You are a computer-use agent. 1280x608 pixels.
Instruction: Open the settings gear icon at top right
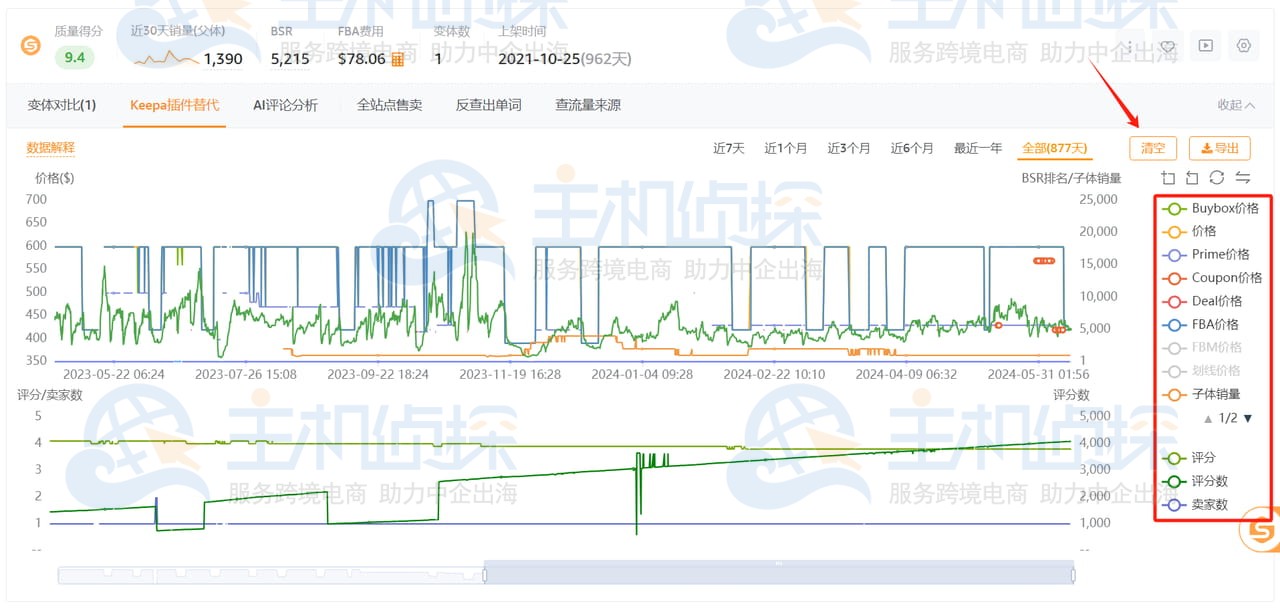click(1243, 45)
